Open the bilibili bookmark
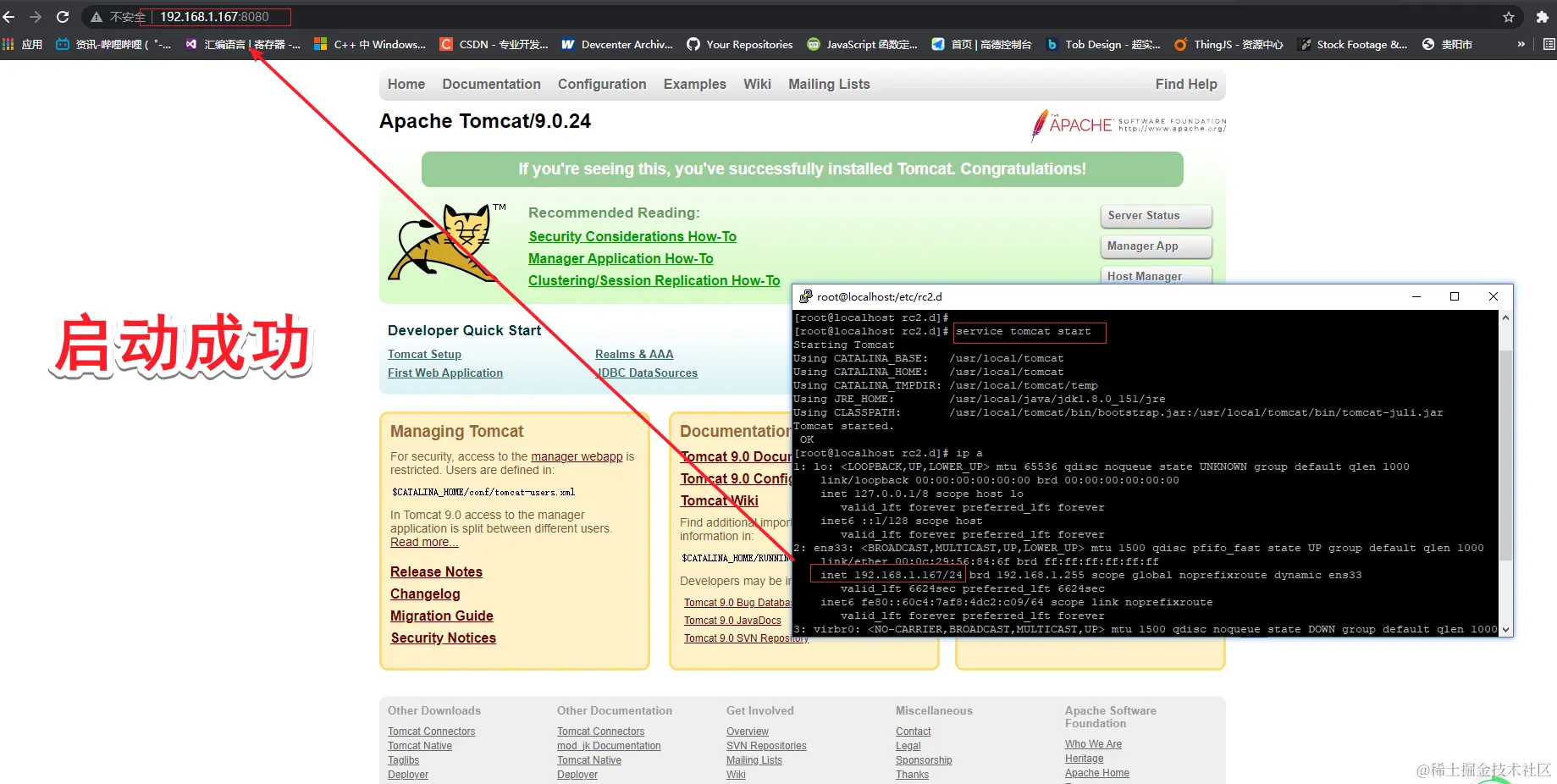 click(x=113, y=44)
